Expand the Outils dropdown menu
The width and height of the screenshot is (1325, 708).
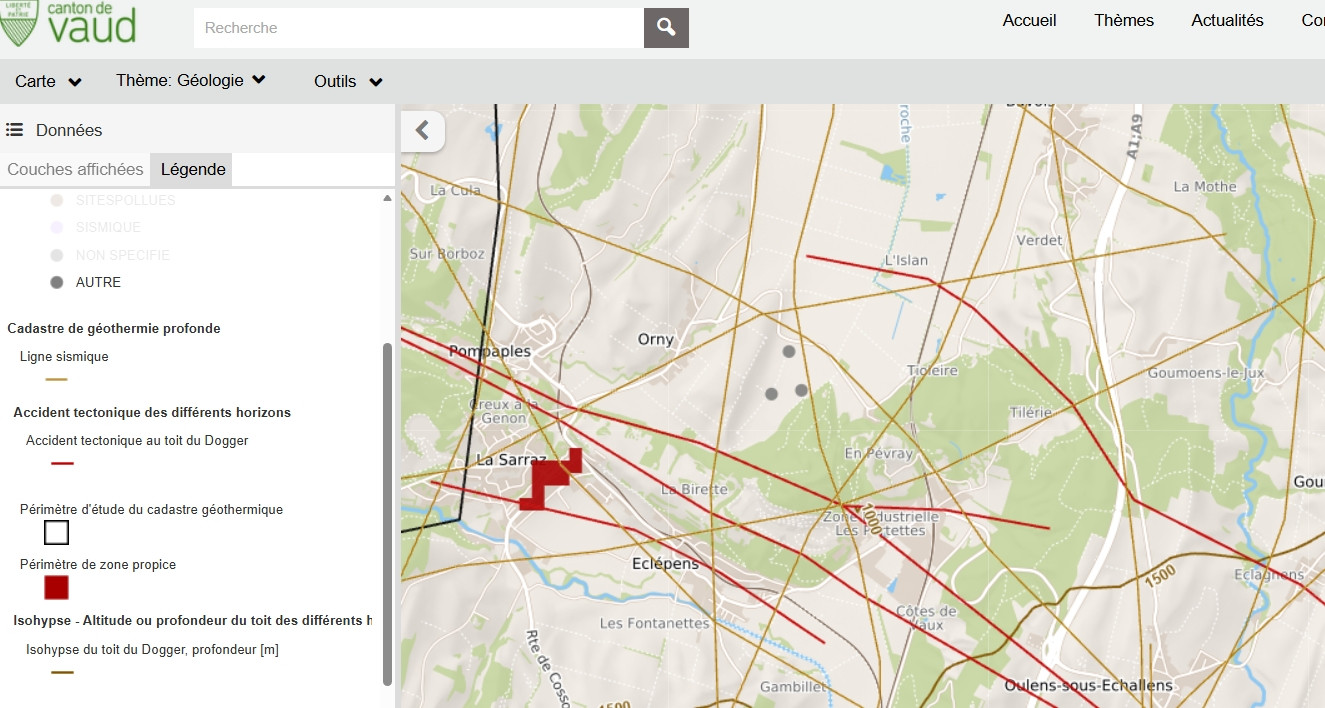[x=348, y=82]
